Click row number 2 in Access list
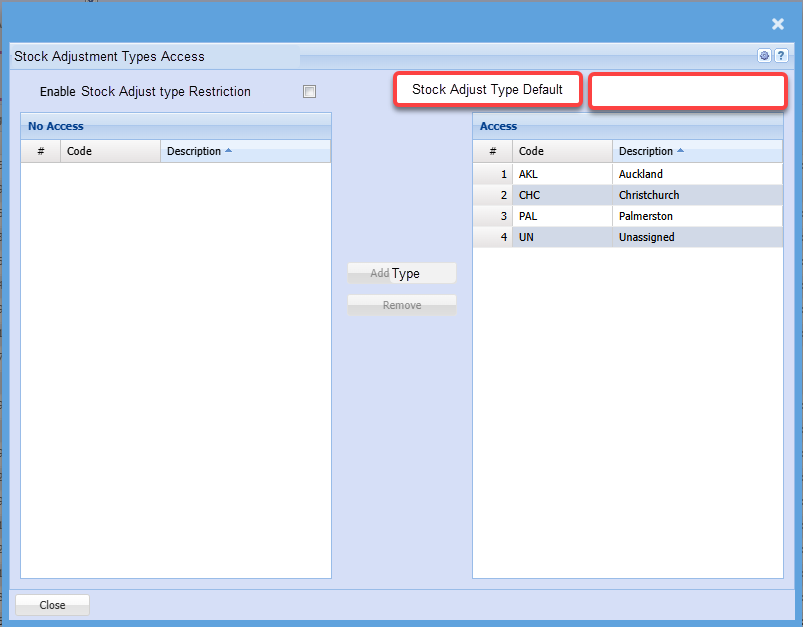 (493, 195)
